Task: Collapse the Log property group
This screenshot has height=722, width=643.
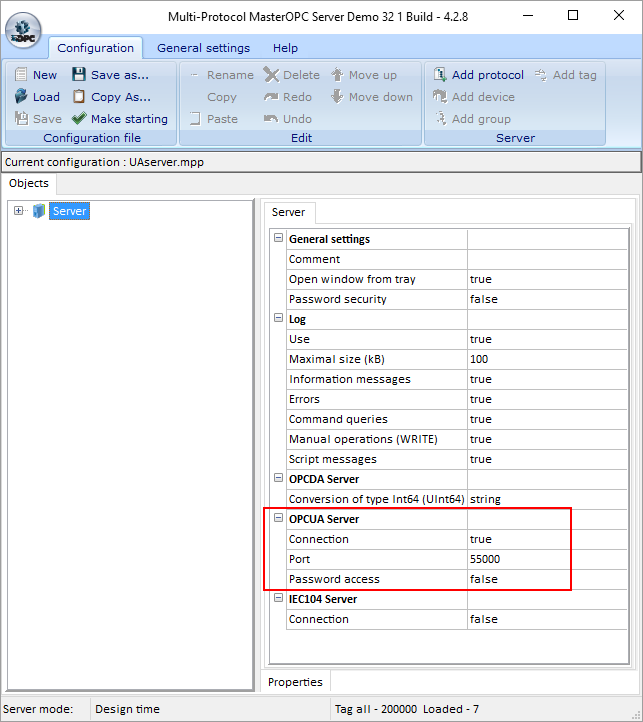Action: point(278,318)
